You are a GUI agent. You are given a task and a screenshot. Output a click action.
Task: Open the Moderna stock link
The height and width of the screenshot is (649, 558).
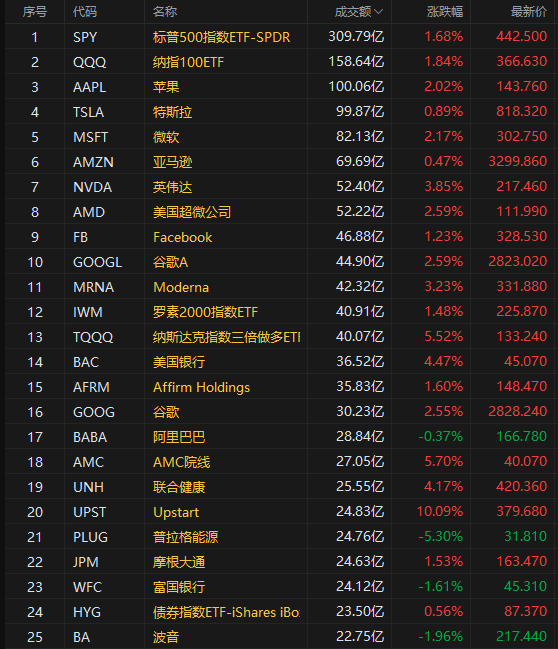(181, 287)
